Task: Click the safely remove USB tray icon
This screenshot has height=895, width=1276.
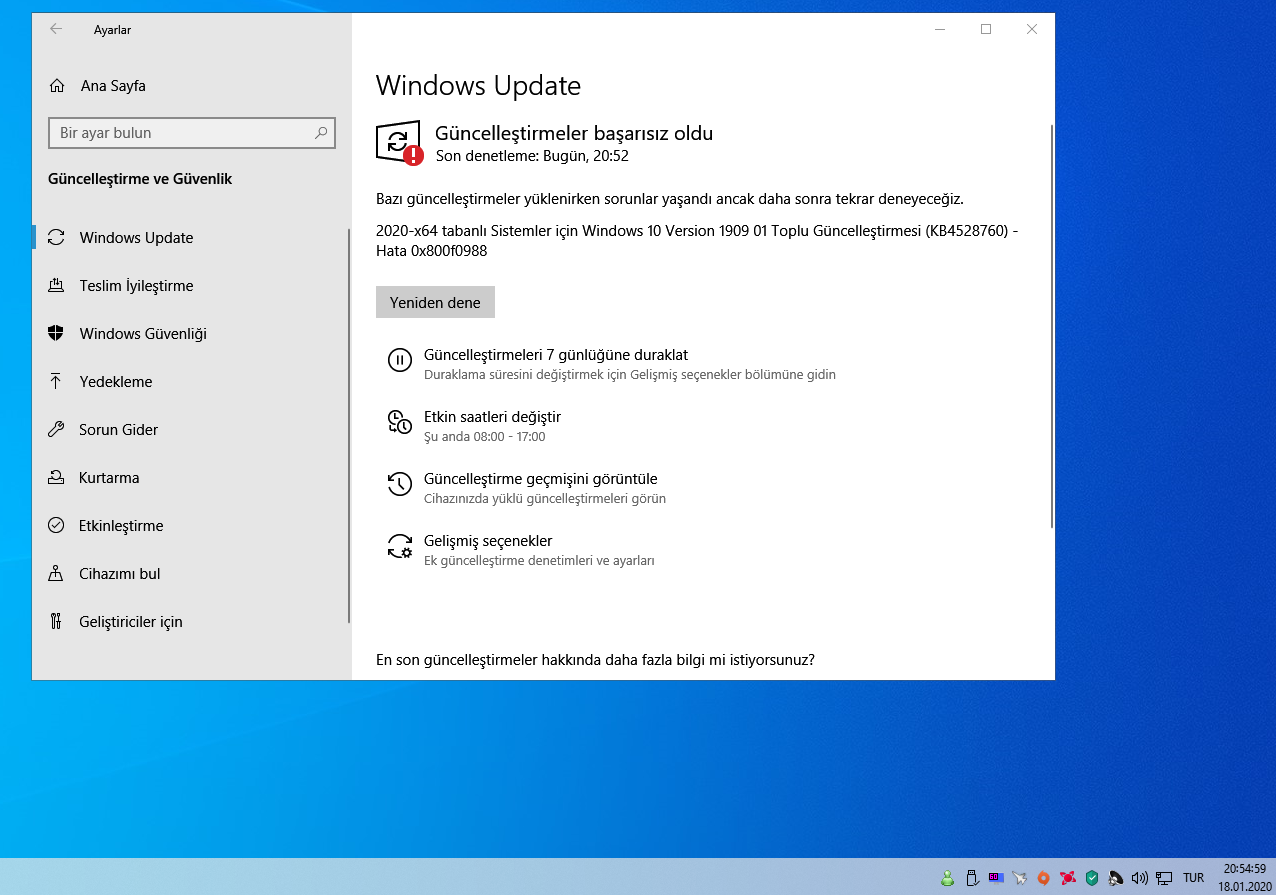Action: click(x=971, y=878)
